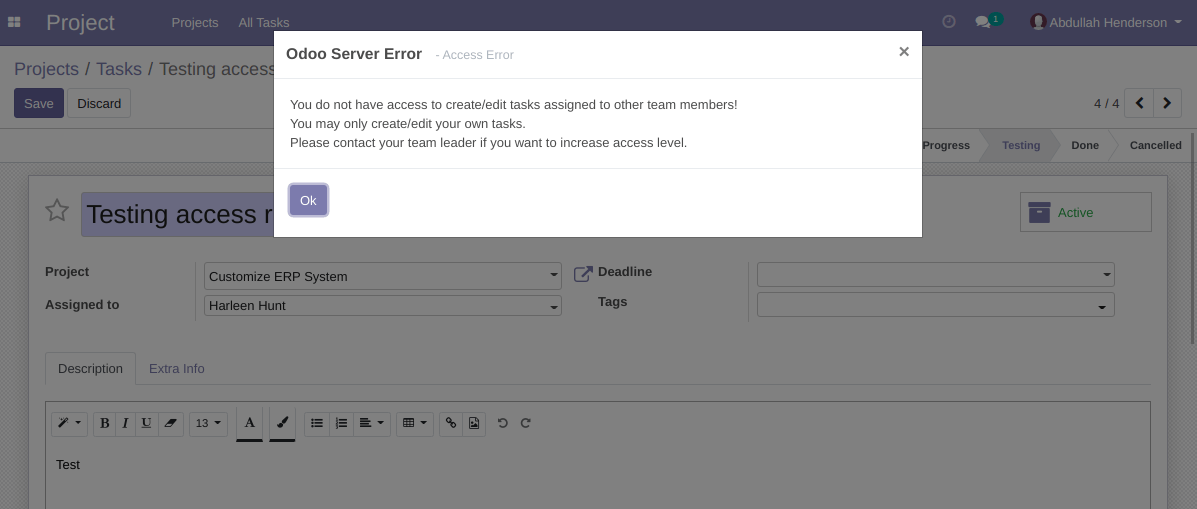Viewport: 1197px width, 509px height.
Task: Click the Ok button in error dialog
Action: point(308,201)
